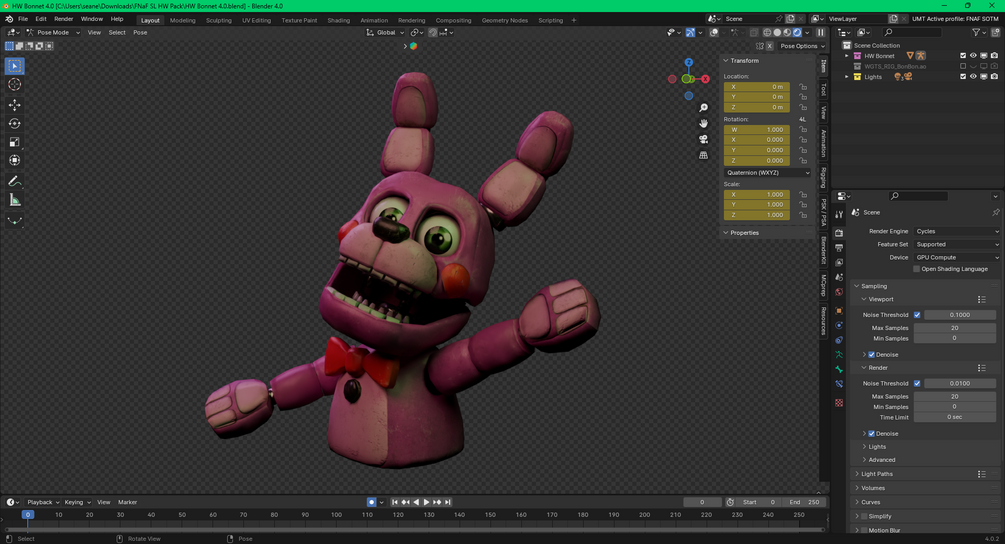Screen dimensions: 1005x544
Task: Open Quaternion (WXYZ) rotation mode dropdown
Action: 768,172
